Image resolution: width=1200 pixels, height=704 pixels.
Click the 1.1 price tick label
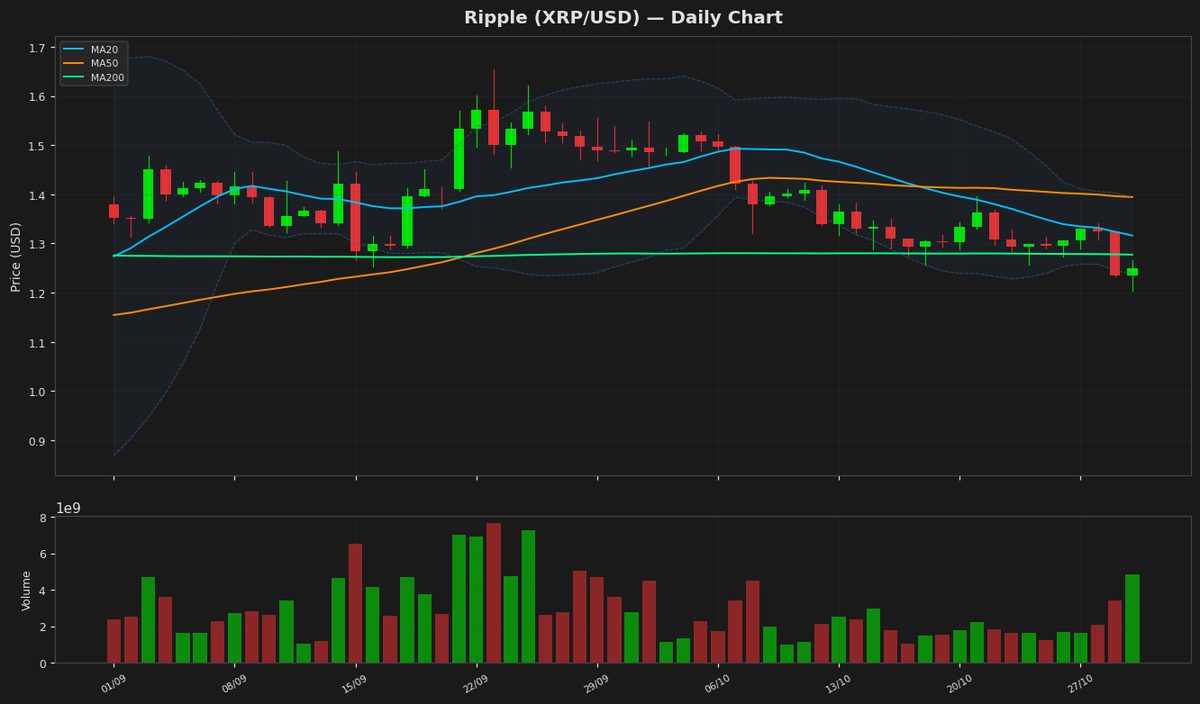click(38, 343)
